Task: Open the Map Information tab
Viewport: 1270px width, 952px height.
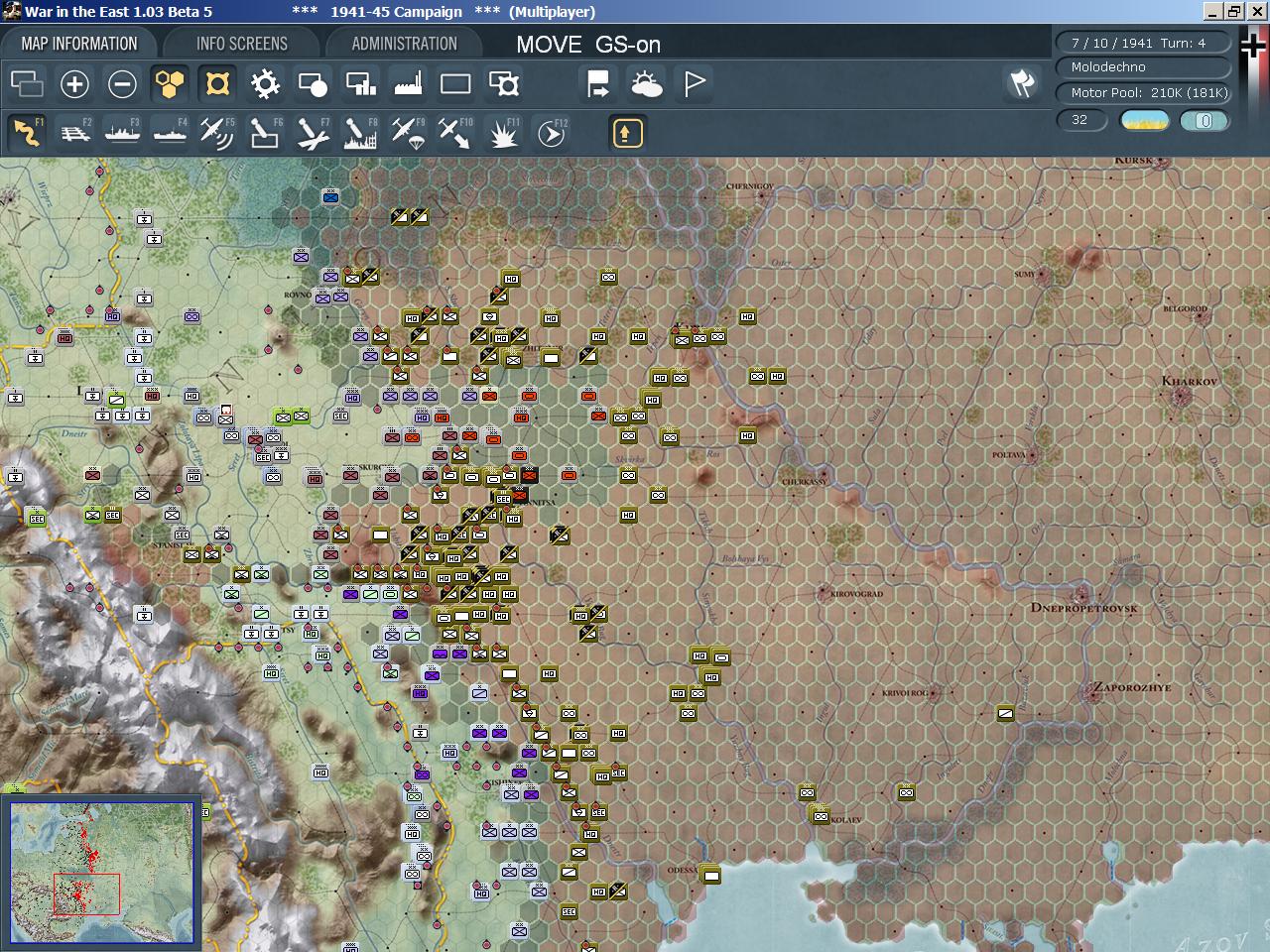Action: coord(79,44)
